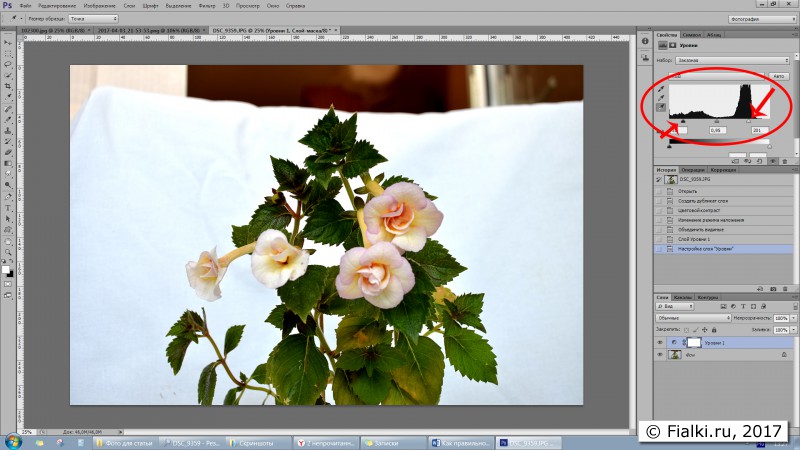Screen dimensions: 800x450
Task: Hide the Уровни 1 adjustment layer
Action: 660,342
